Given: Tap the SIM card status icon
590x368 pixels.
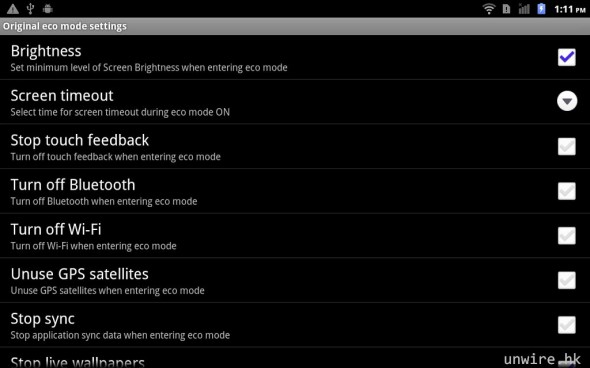Looking at the screenshot, I should (x=506, y=9).
